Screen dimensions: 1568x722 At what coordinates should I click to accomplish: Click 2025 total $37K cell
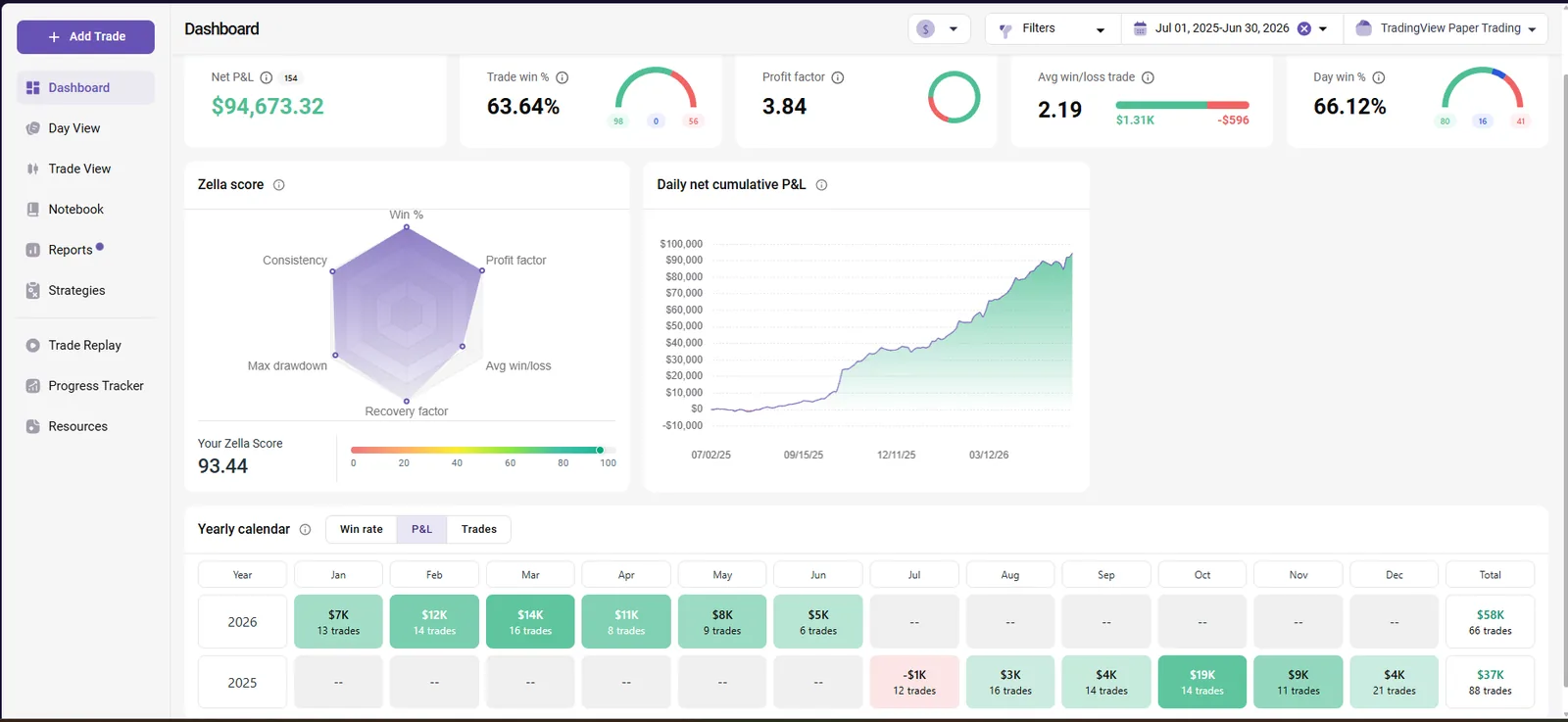(1491, 682)
